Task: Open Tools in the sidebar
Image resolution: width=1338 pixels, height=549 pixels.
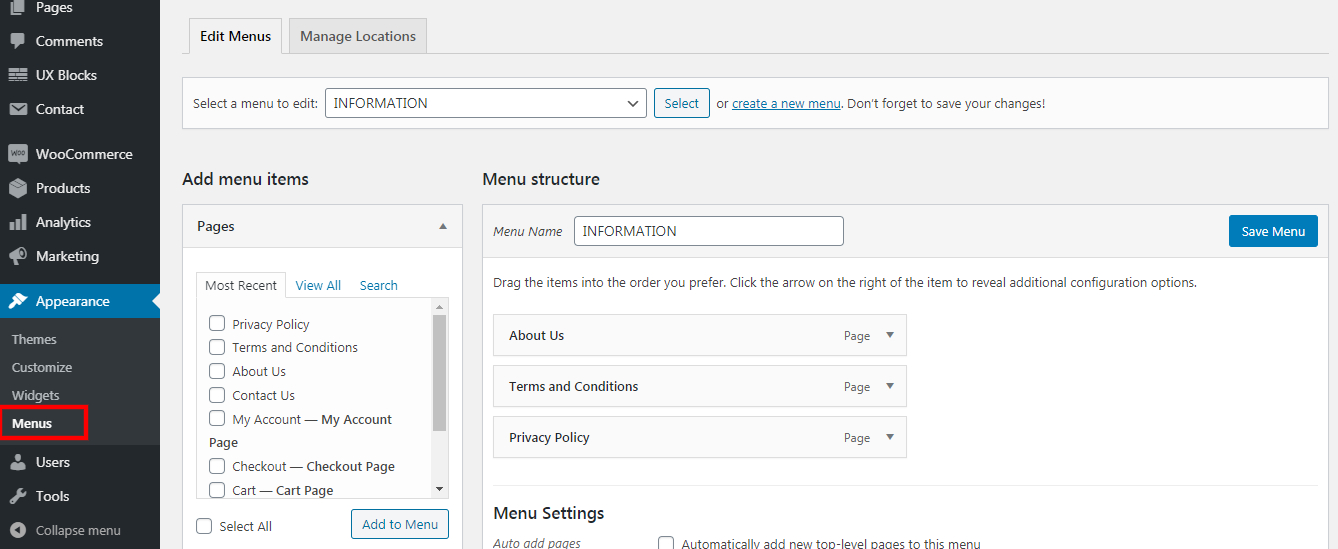Action: tap(52, 496)
